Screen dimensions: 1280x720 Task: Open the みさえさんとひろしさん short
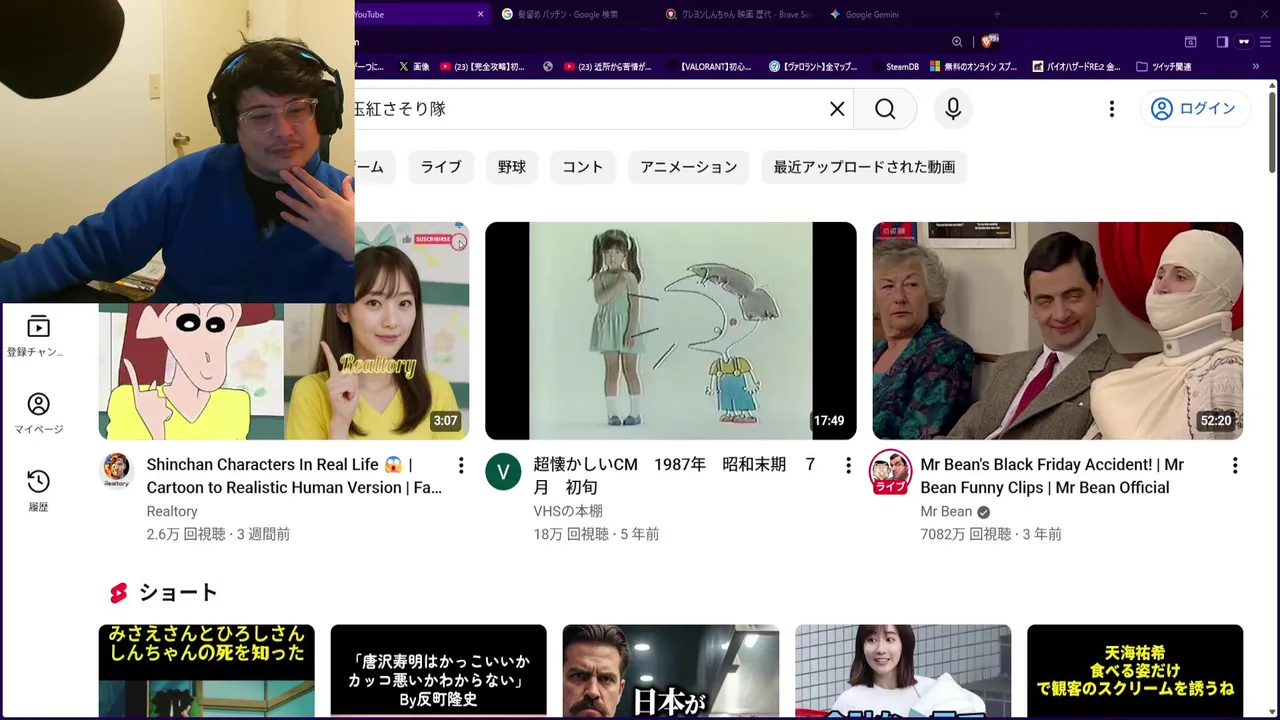(x=207, y=671)
